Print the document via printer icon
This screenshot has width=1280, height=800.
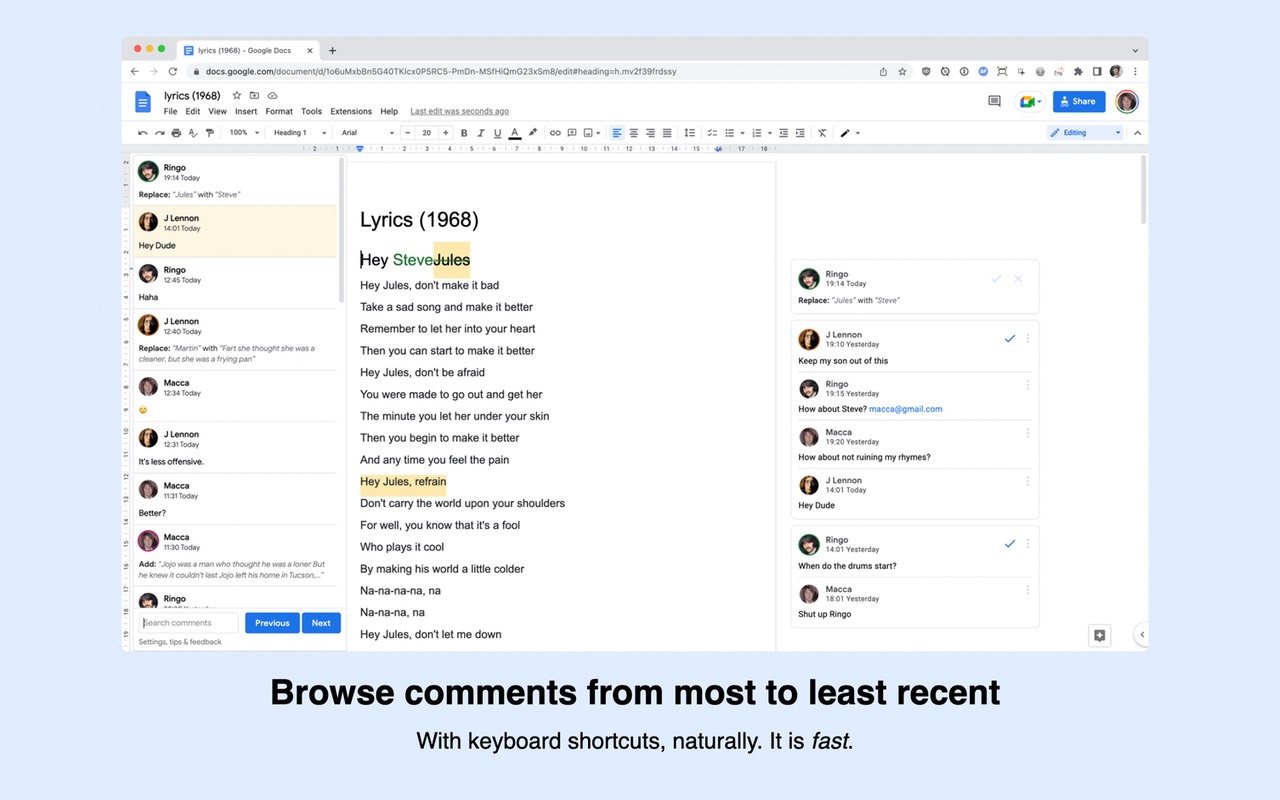pyautogui.click(x=176, y=133)
